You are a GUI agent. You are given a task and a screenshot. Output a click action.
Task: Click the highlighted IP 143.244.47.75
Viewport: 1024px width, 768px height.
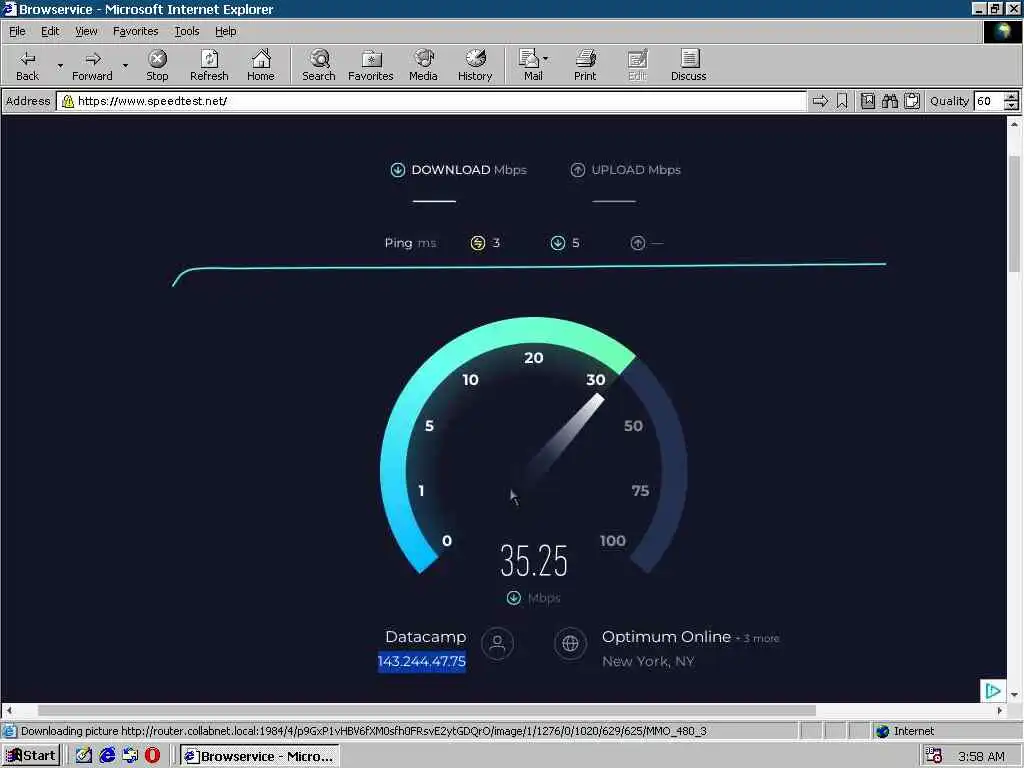point(422,662)
